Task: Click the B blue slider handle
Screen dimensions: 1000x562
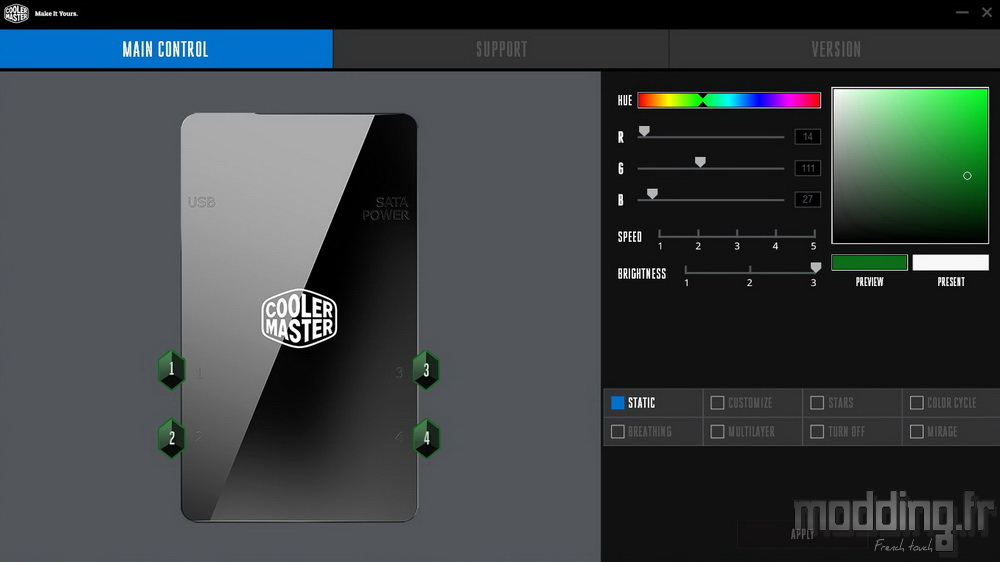Action: coord(652,193)
